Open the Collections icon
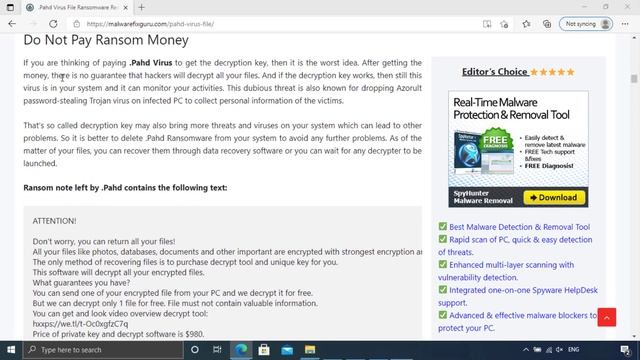 (547, 24)
